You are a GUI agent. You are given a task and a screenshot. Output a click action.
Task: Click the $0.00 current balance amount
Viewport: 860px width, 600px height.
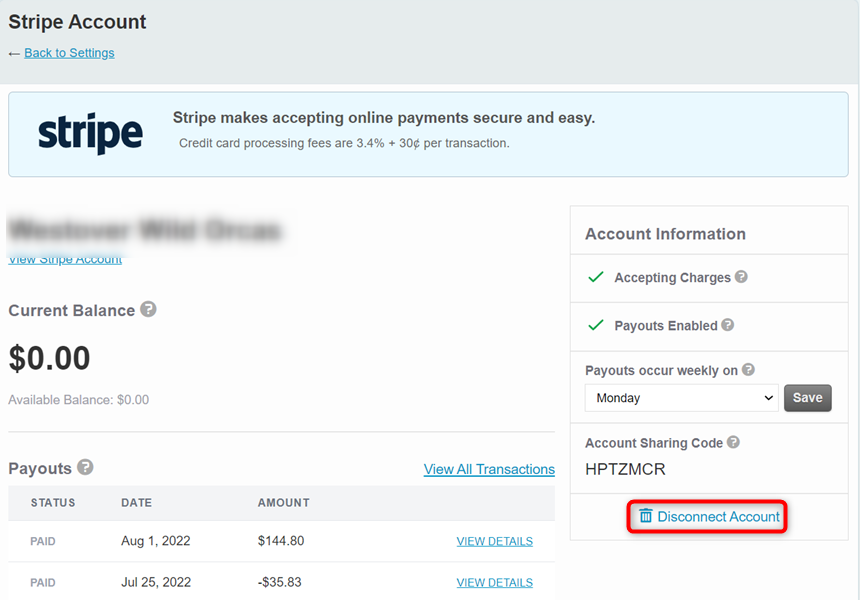click(x=49, y=358)
